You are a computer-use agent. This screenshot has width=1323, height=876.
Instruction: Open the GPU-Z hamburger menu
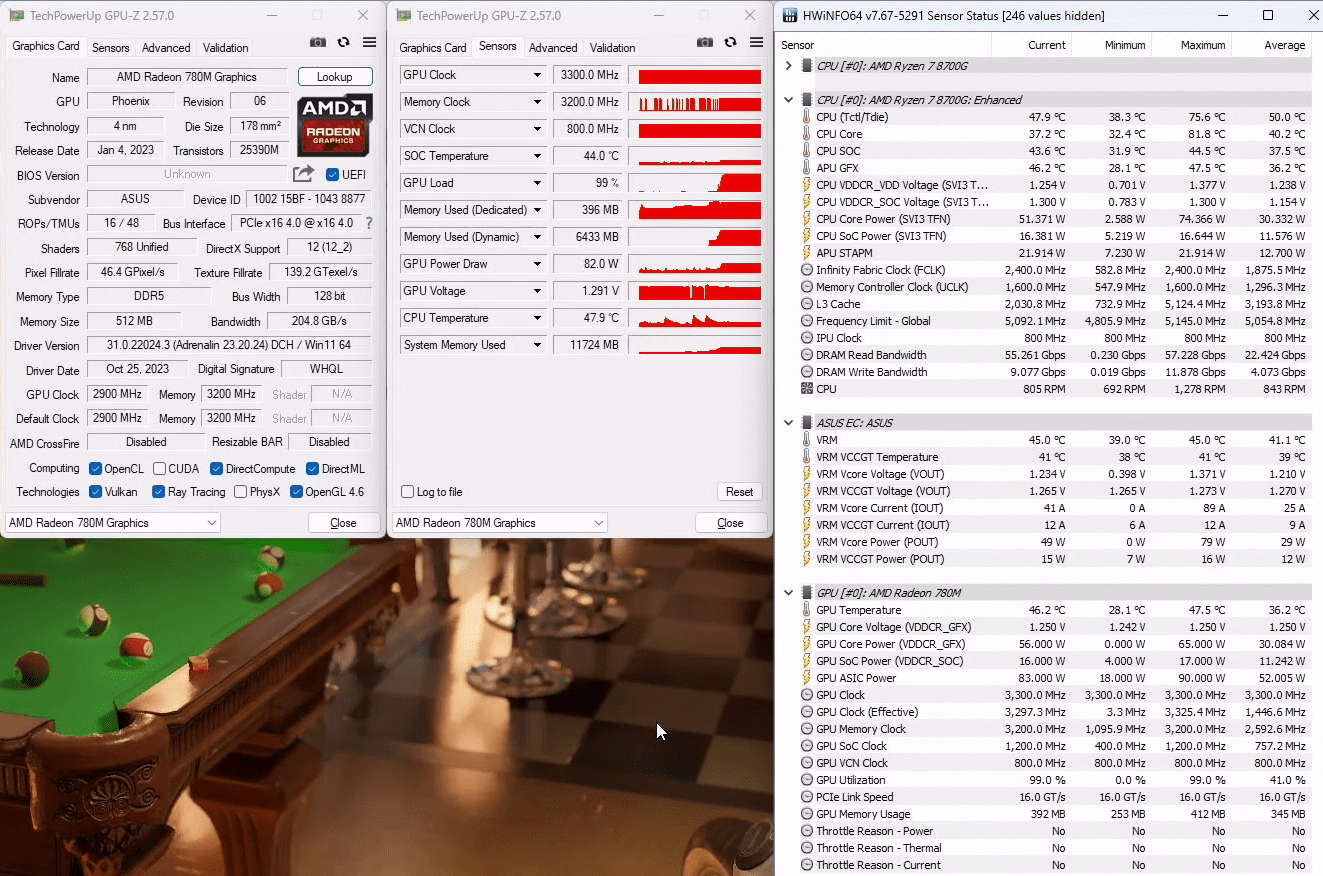pyautogui.click(x=368, y=42)
